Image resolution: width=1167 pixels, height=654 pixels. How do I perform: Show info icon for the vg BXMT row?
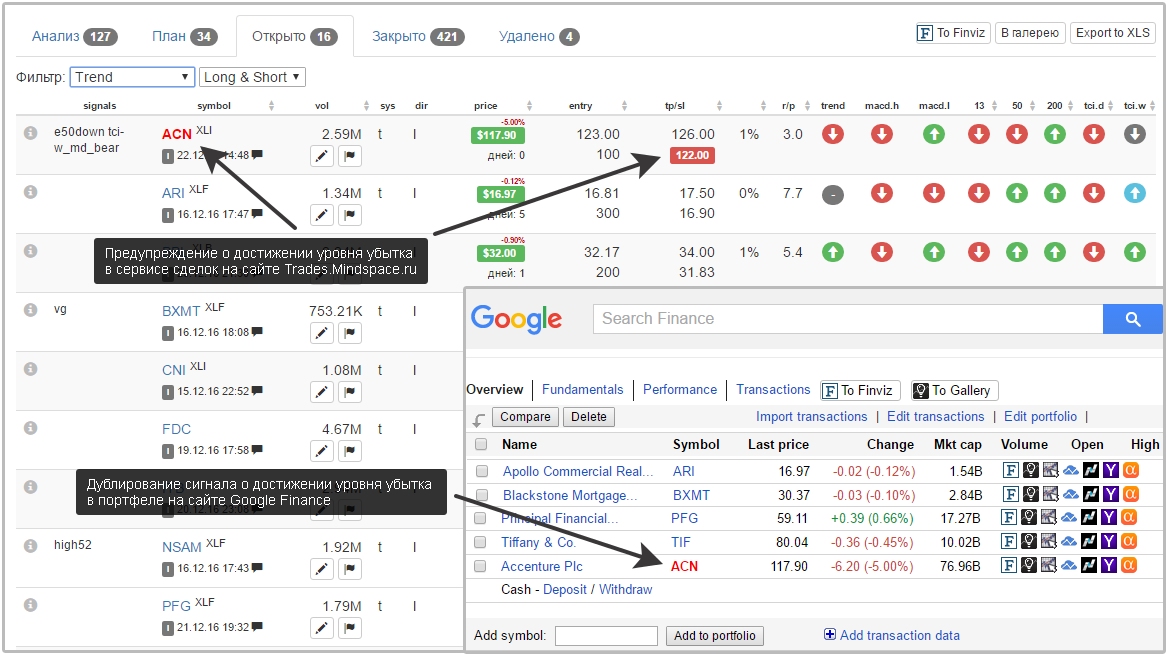[x=31, y=310]
